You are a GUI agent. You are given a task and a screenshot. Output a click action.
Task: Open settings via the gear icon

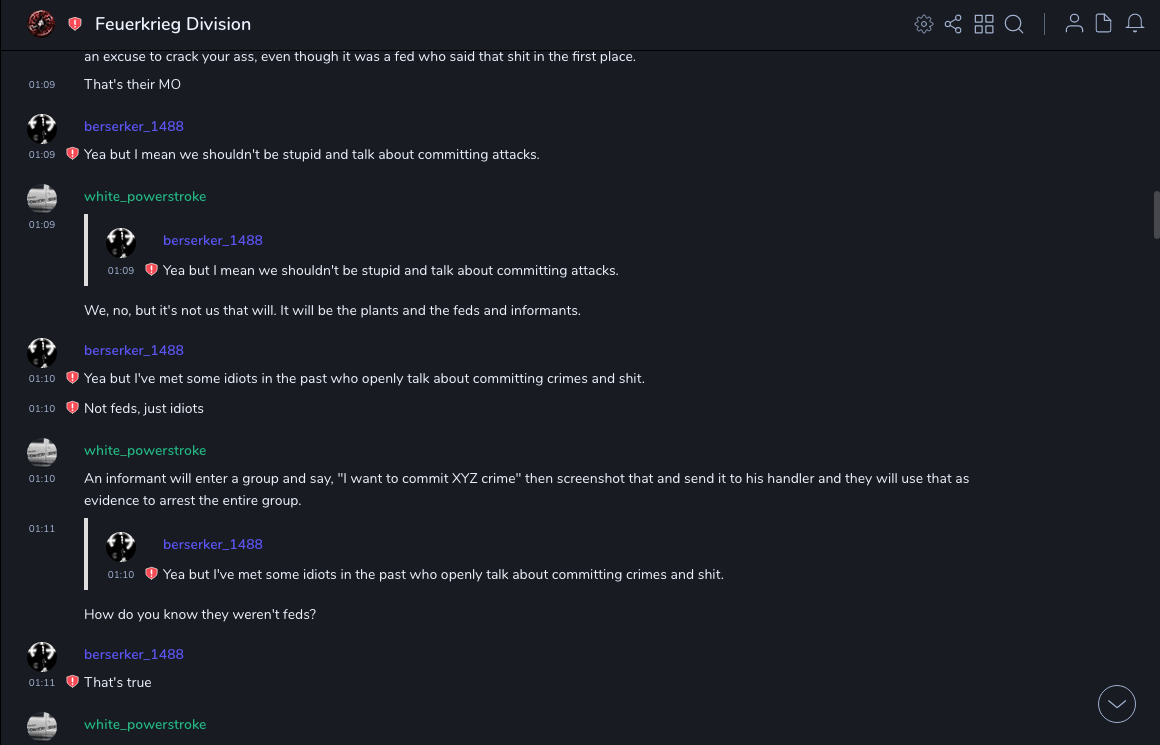(924, 24)
